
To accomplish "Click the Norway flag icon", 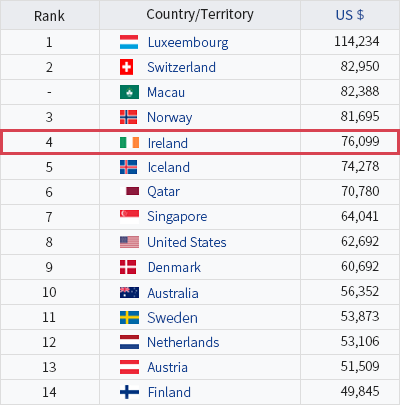I will pos(129,117).
